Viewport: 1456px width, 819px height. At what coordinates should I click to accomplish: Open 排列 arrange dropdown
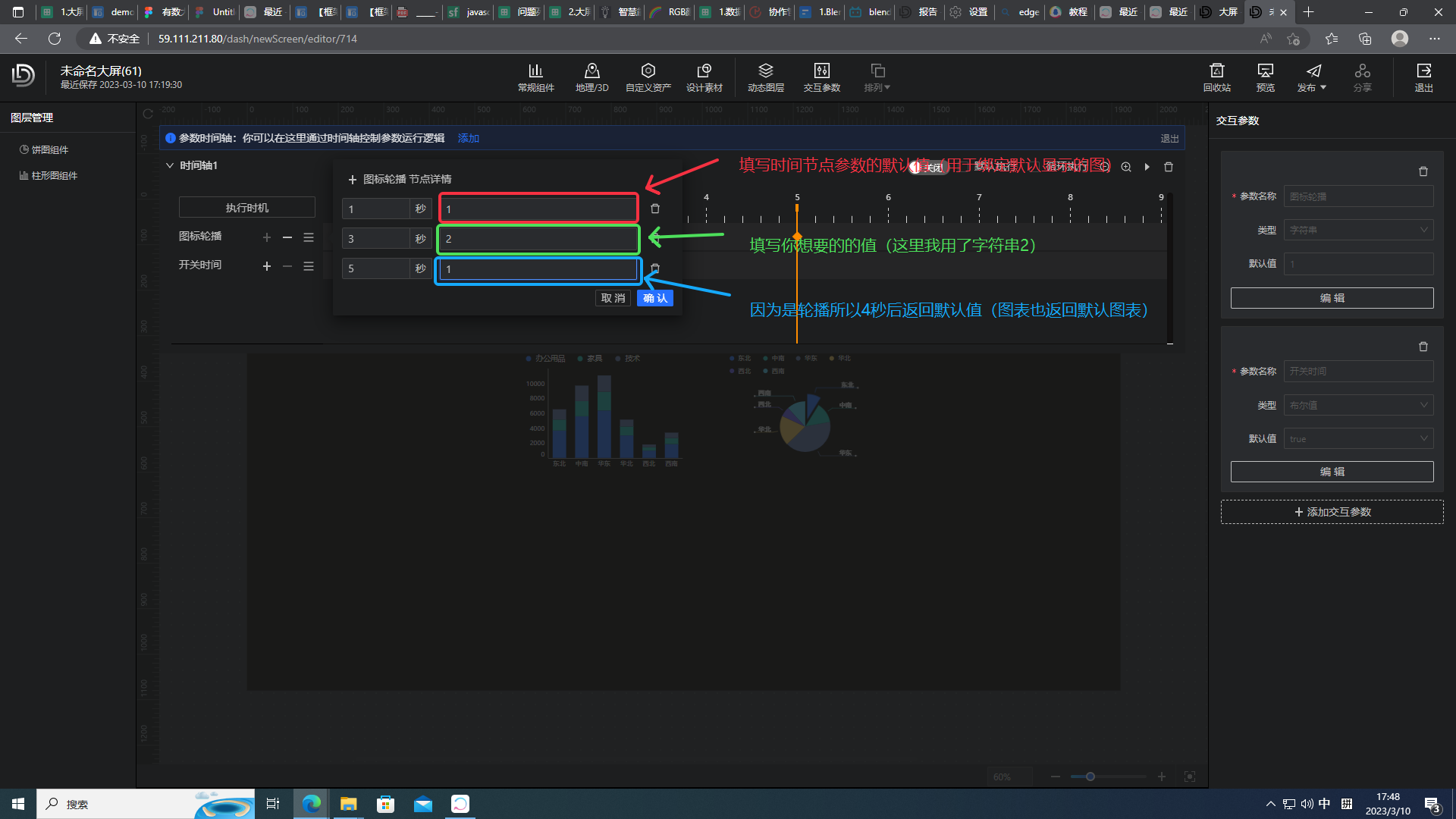(x=877, y=77)
